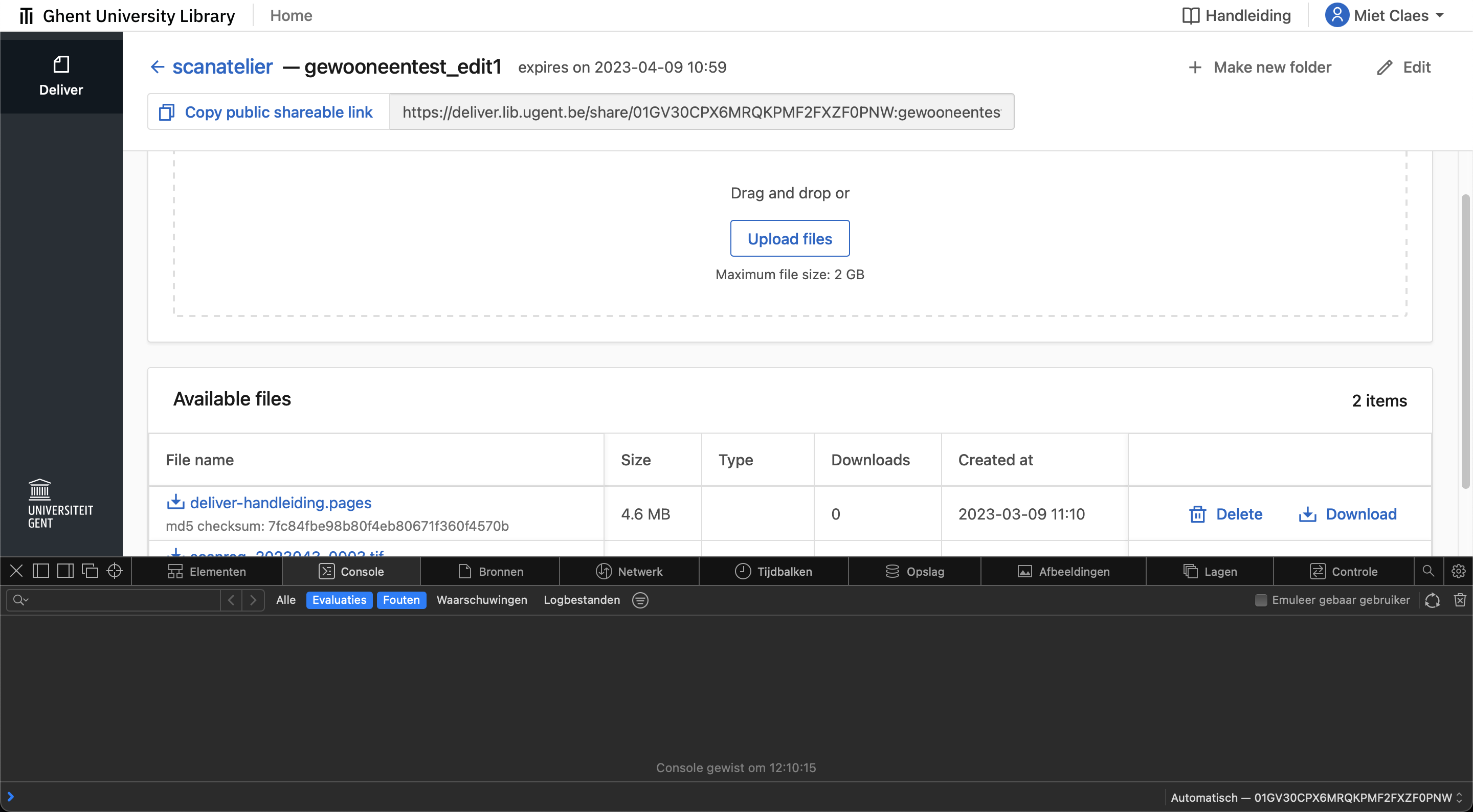
Task: Expand the console prompt with the blue arrow
Action: pyautogui.click(x=10, y=797)
